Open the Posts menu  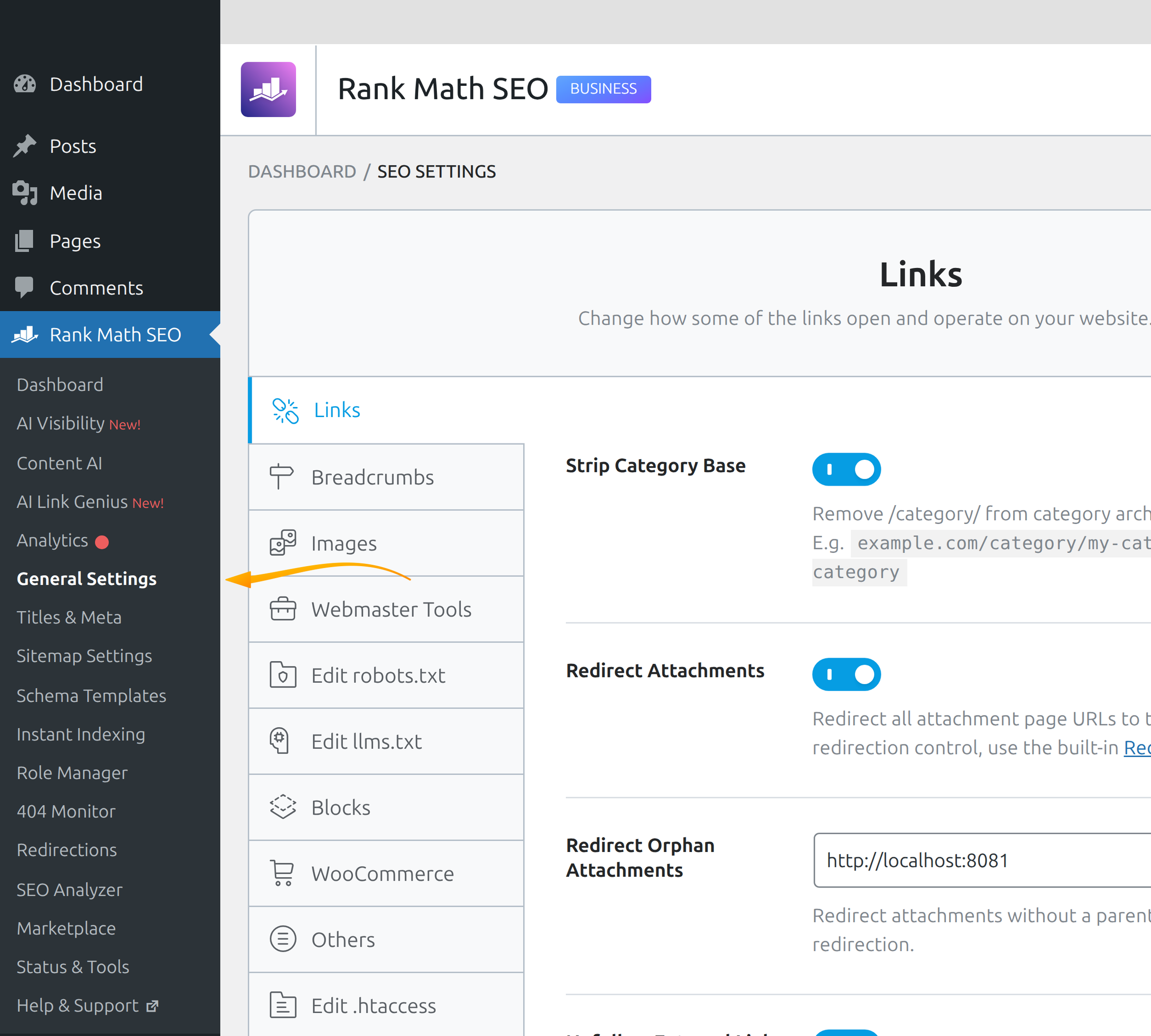tap(110, 146)
